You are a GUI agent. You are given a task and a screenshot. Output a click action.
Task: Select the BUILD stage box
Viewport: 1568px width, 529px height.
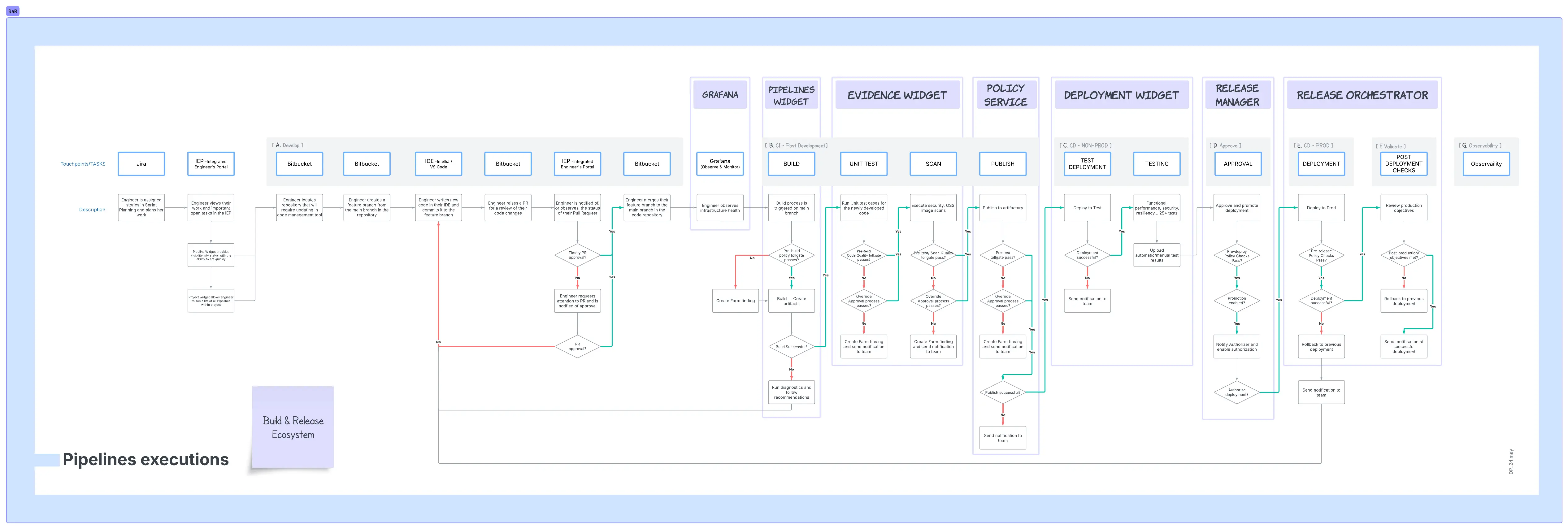coord(791,164)
